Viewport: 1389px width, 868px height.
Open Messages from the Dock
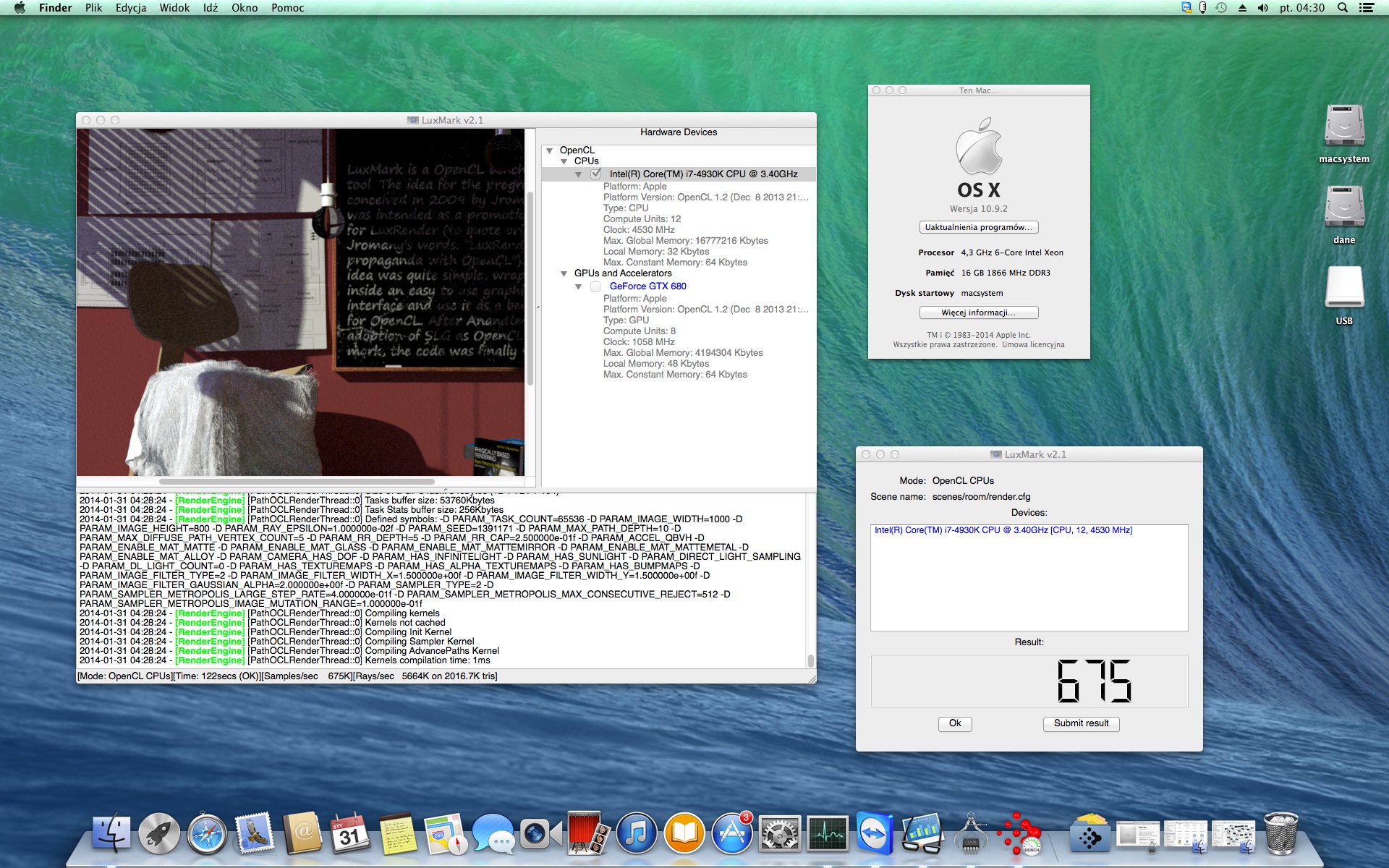[x=493, y=834]
